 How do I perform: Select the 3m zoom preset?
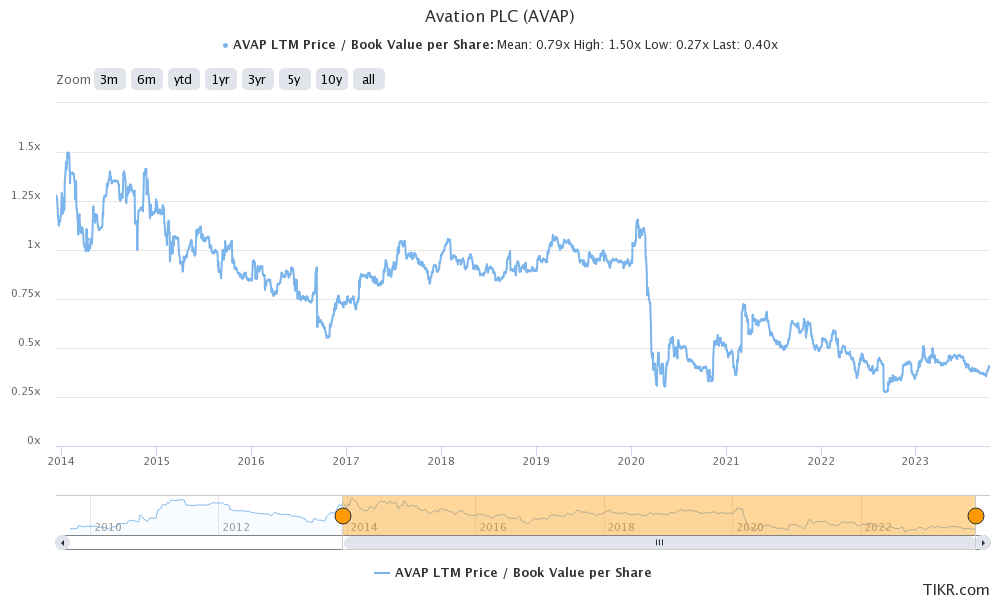click(108, 79)
